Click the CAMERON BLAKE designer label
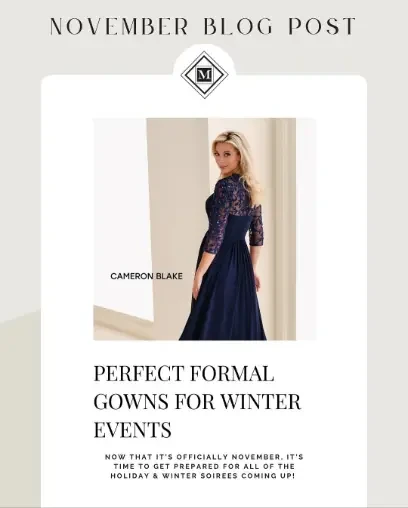 pyautogui.click(x=146, y=276)
